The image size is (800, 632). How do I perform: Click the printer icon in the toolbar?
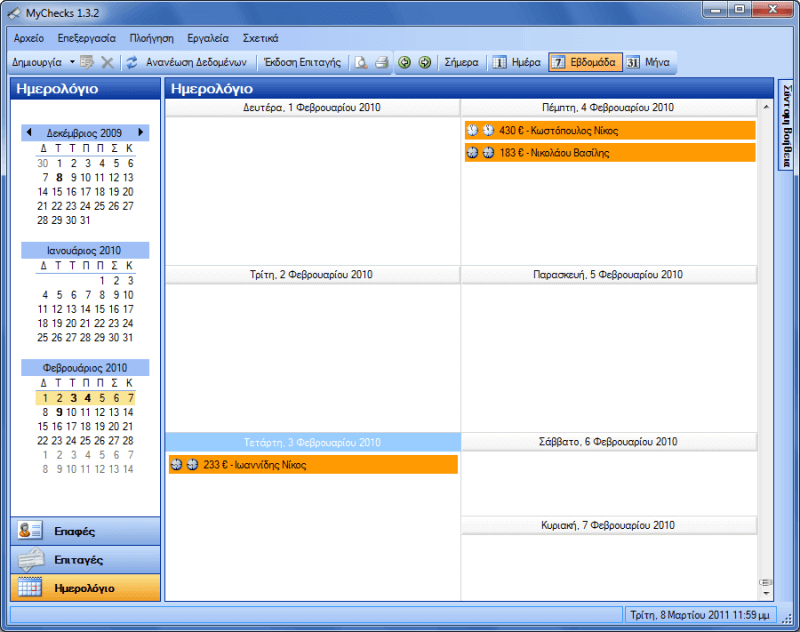coord(381,62)
